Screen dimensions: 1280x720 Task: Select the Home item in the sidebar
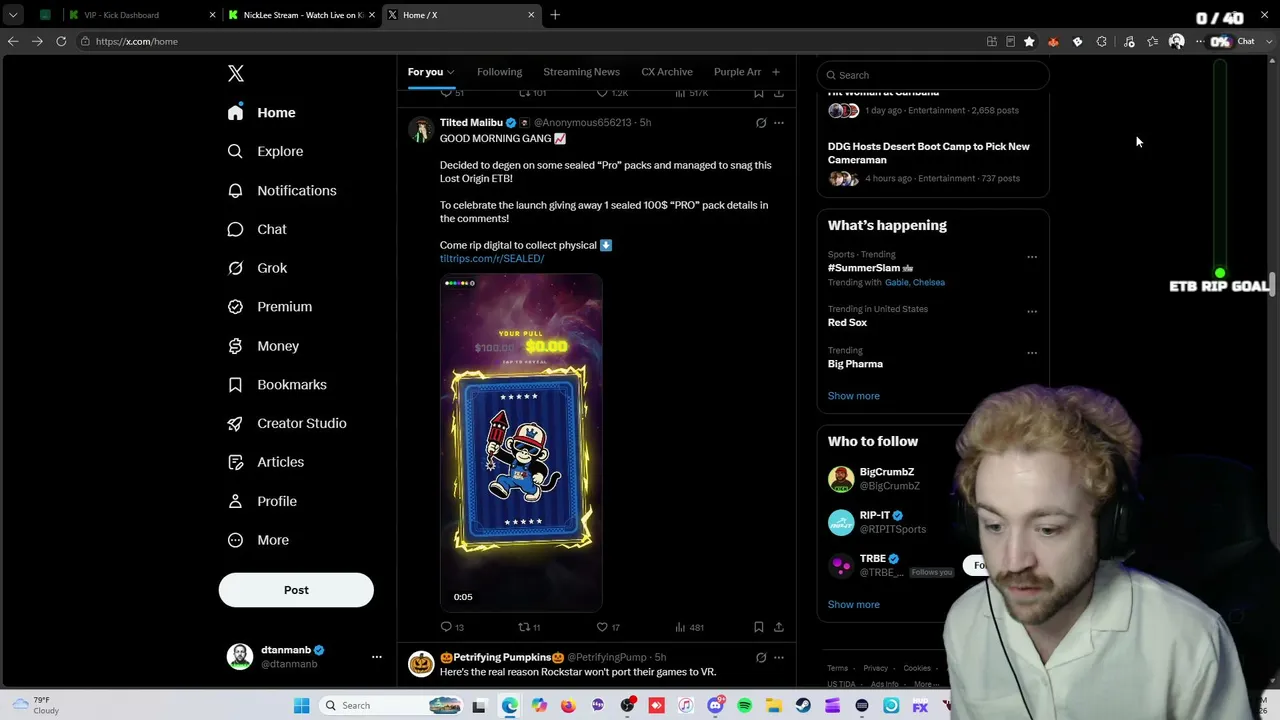point(261,113)
